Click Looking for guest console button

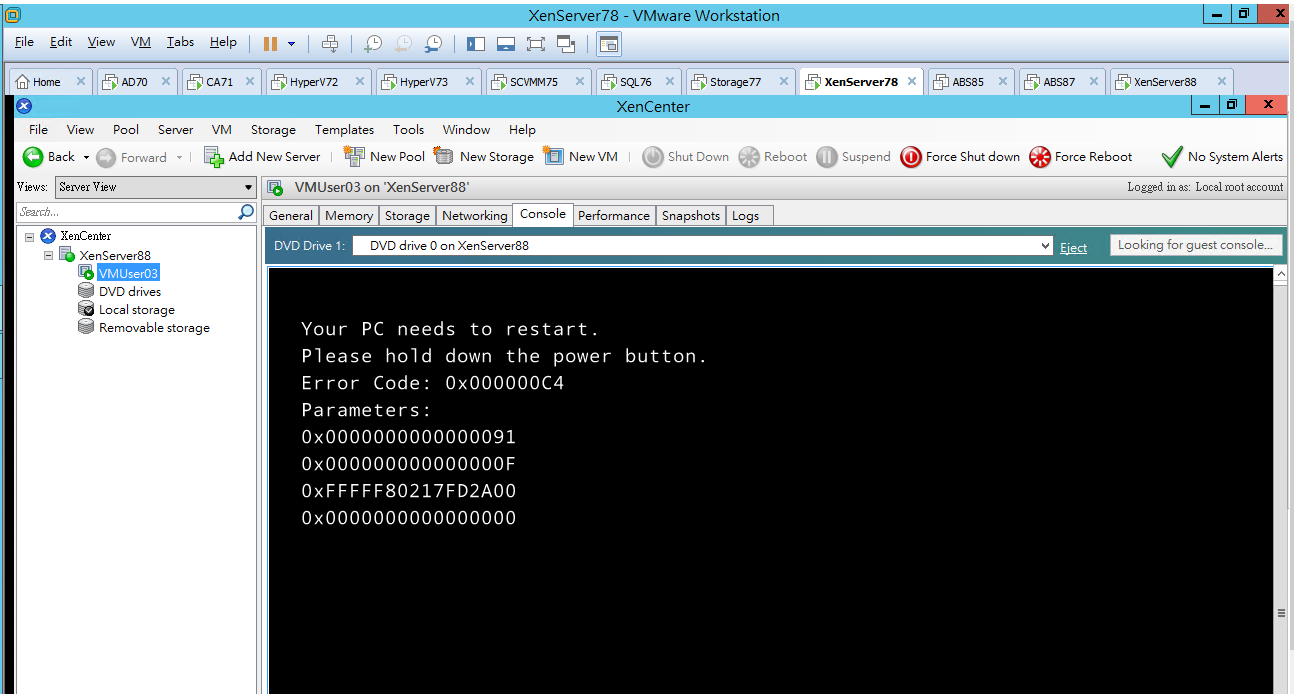click(x=1195, y=245)
